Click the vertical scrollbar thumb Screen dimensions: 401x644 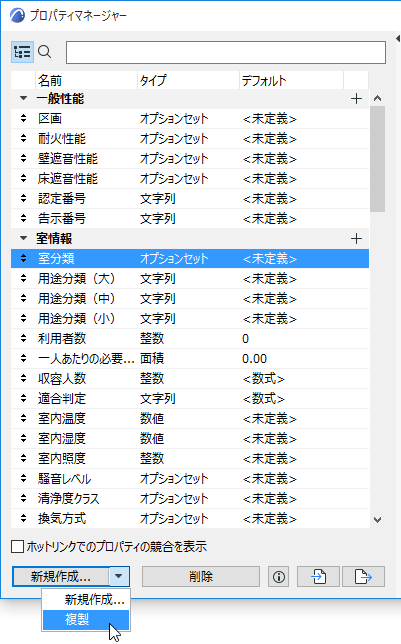tap(377, 159)
